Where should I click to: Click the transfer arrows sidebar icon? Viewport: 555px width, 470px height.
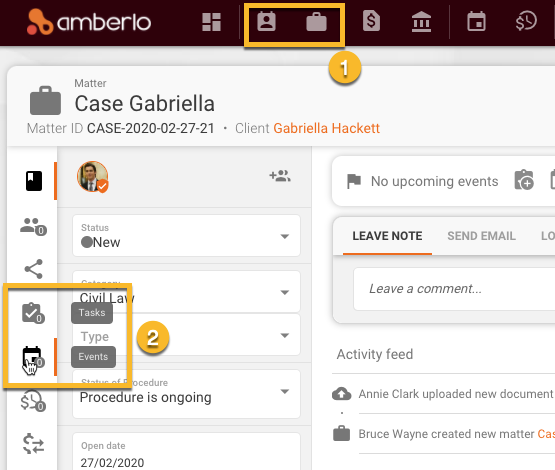click(x=33, y=443)
